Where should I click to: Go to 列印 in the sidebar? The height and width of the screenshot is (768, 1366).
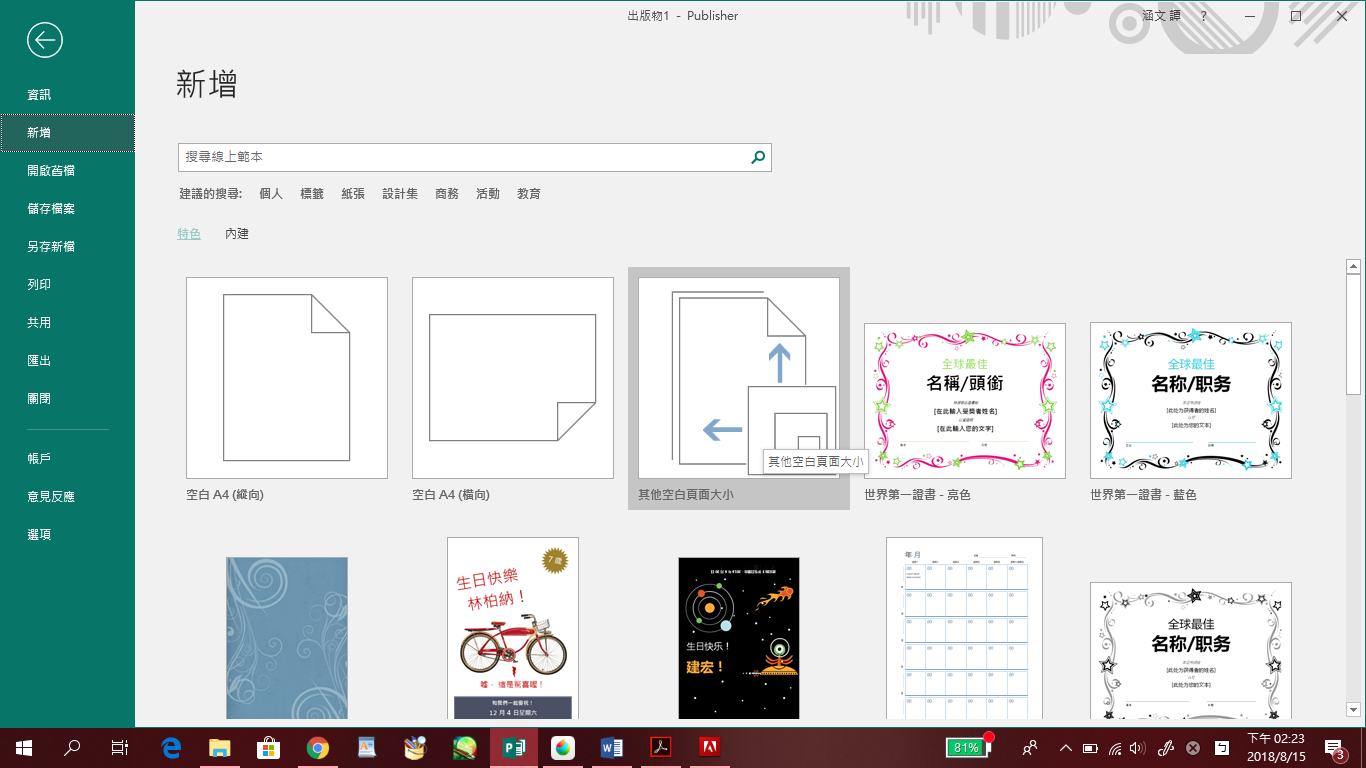click(x=39, y=285)
